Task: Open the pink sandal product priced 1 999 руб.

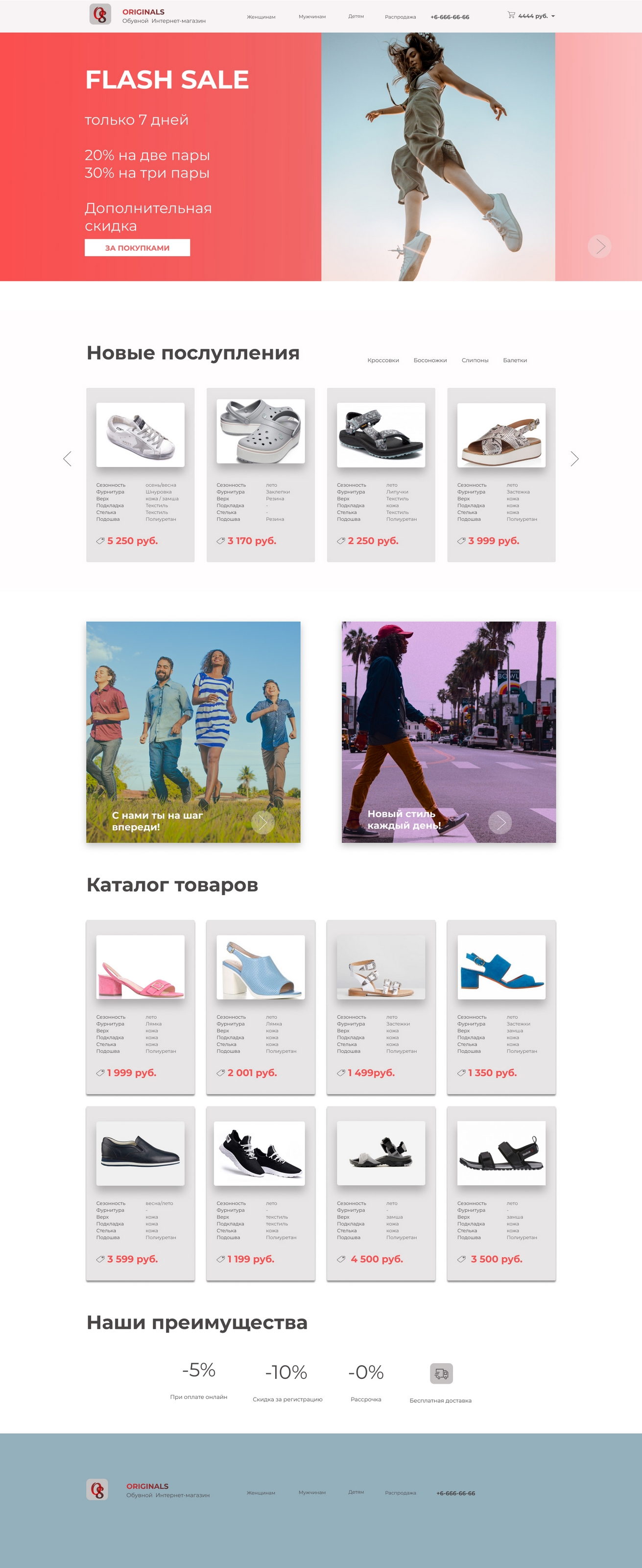Action: coord(141,1007)
